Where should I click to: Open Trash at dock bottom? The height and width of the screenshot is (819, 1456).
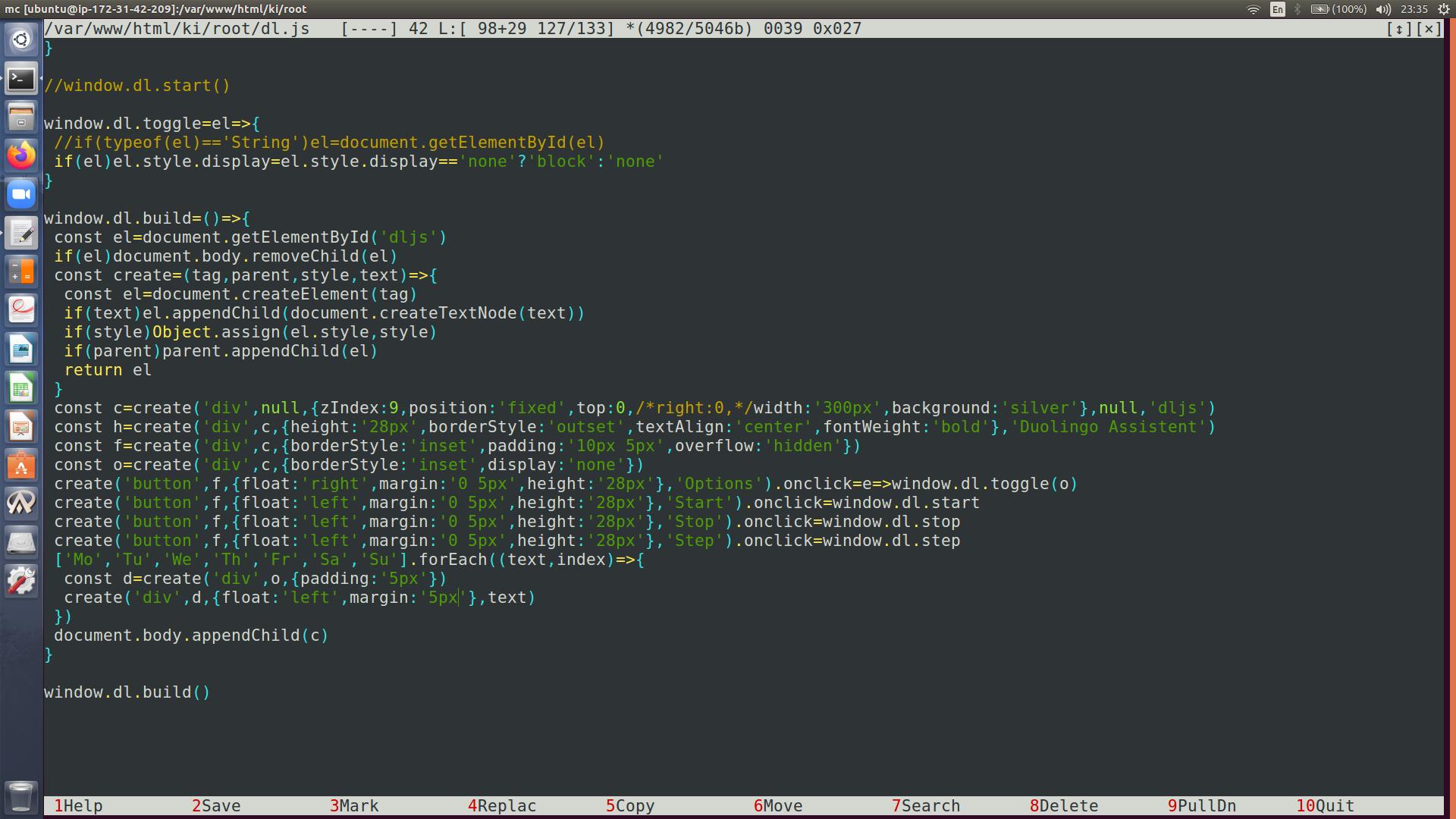click(x=21, y=796)
